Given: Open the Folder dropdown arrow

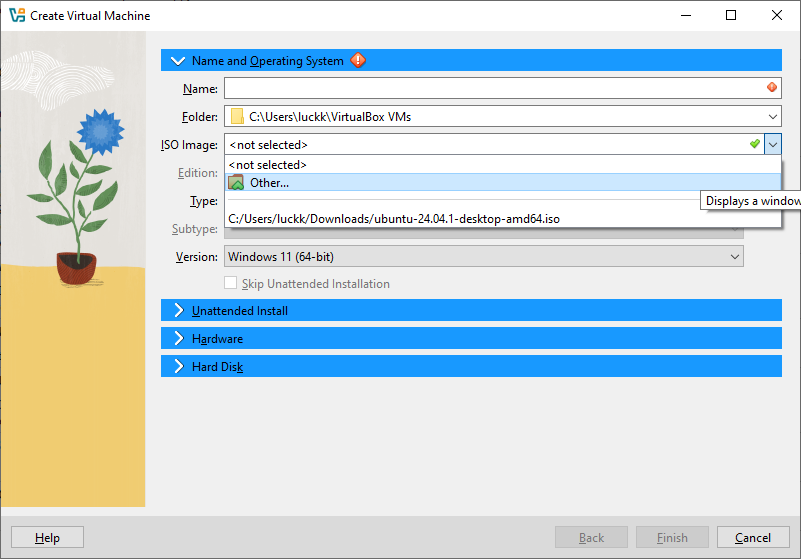Looking at the screenshot, I should coord(773,117).
